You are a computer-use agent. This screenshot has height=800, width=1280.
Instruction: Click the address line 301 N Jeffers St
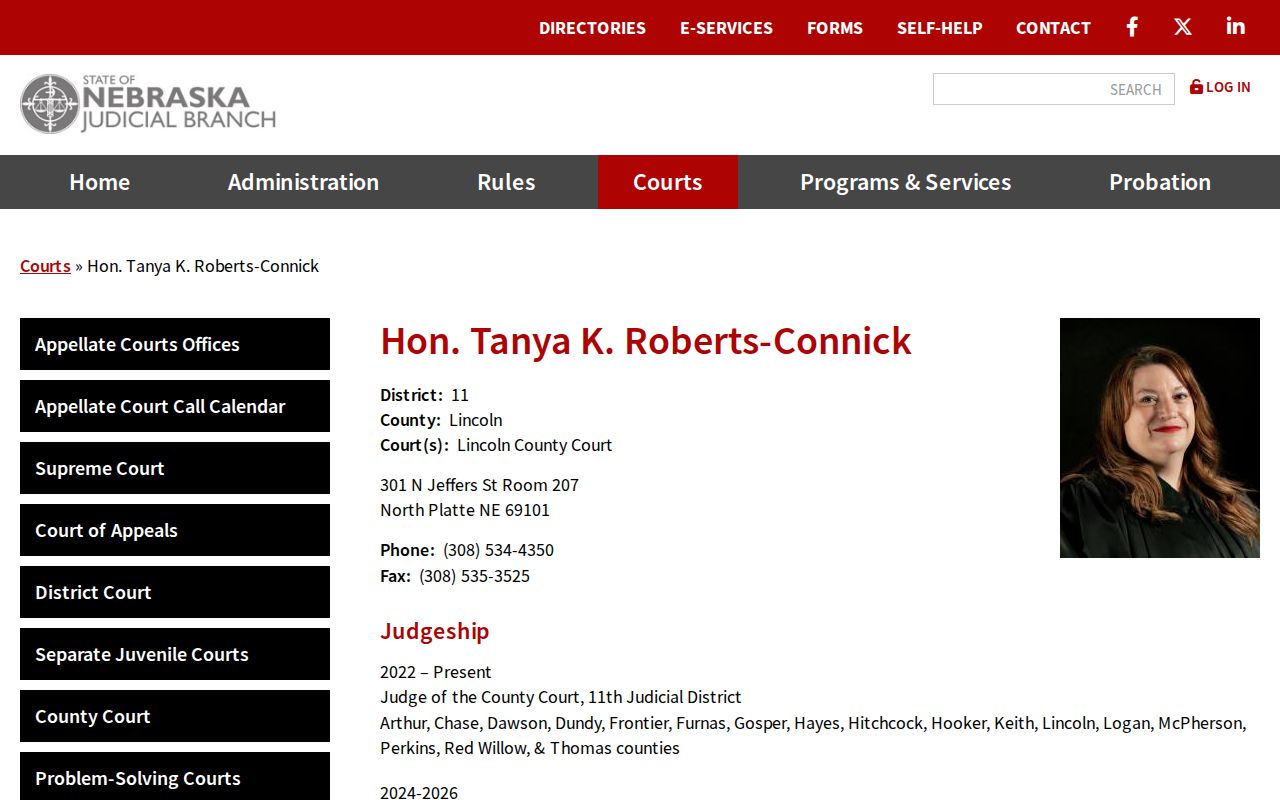coord(479,485)
